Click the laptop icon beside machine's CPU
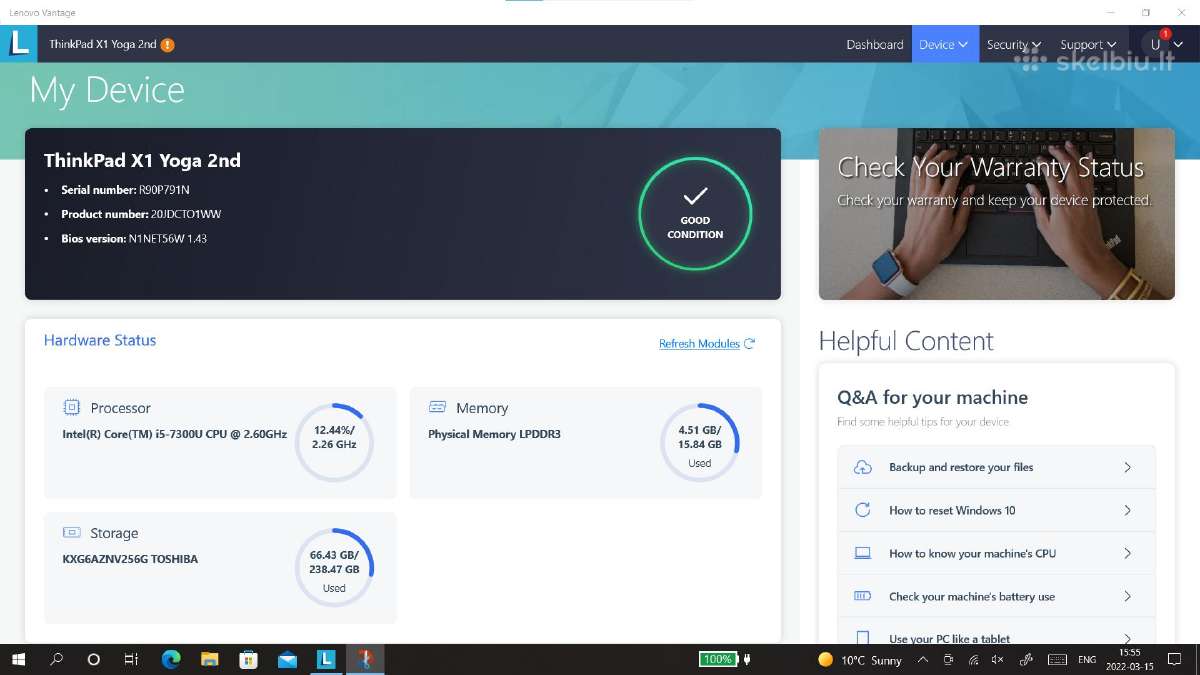1200x675 pixels. (x=862, y=553)
